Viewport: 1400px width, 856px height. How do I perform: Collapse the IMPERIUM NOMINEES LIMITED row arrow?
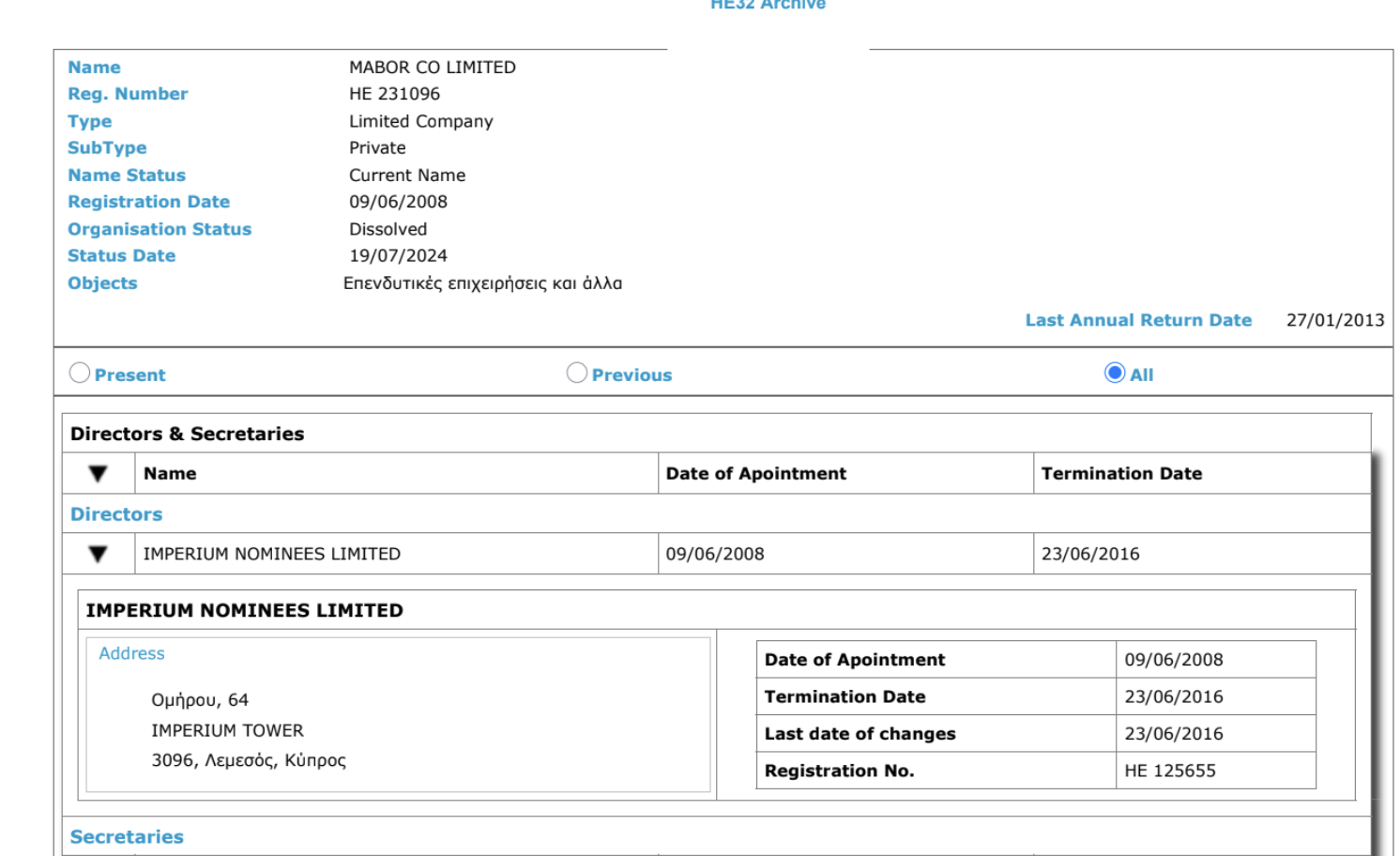tap(98, 554)
